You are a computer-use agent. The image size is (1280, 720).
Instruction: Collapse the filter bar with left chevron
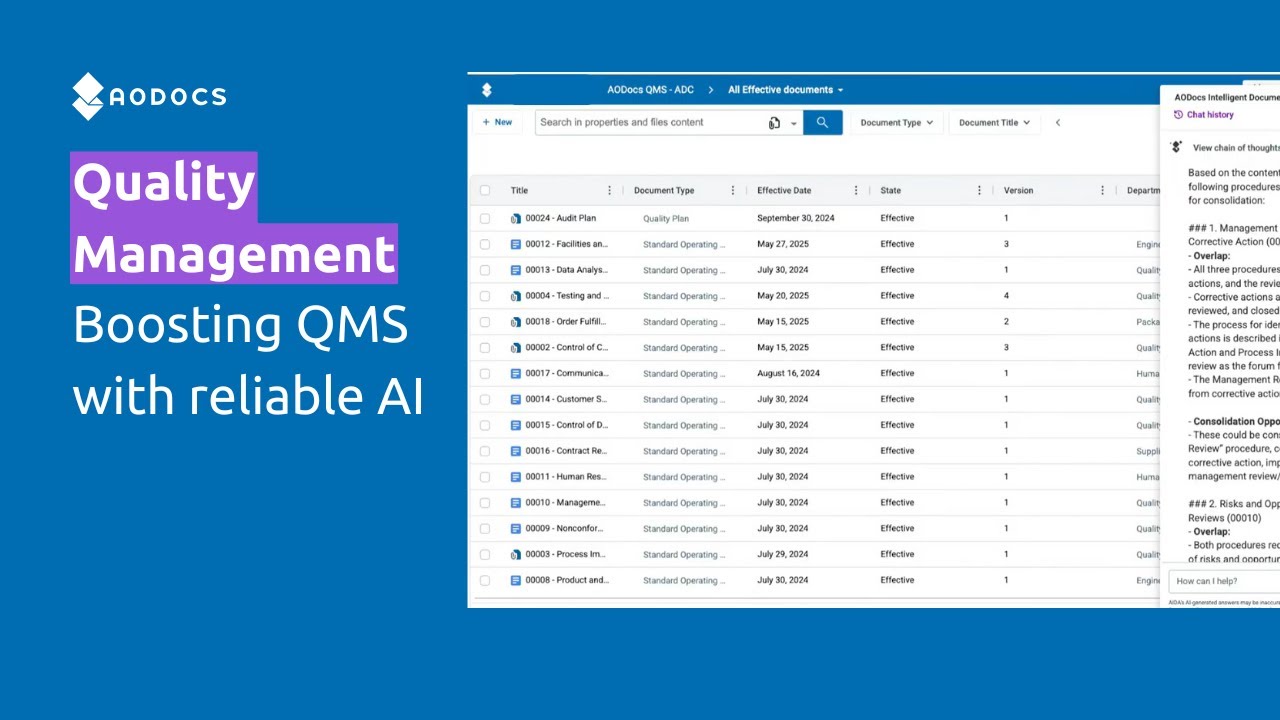tap(1058, 123)
